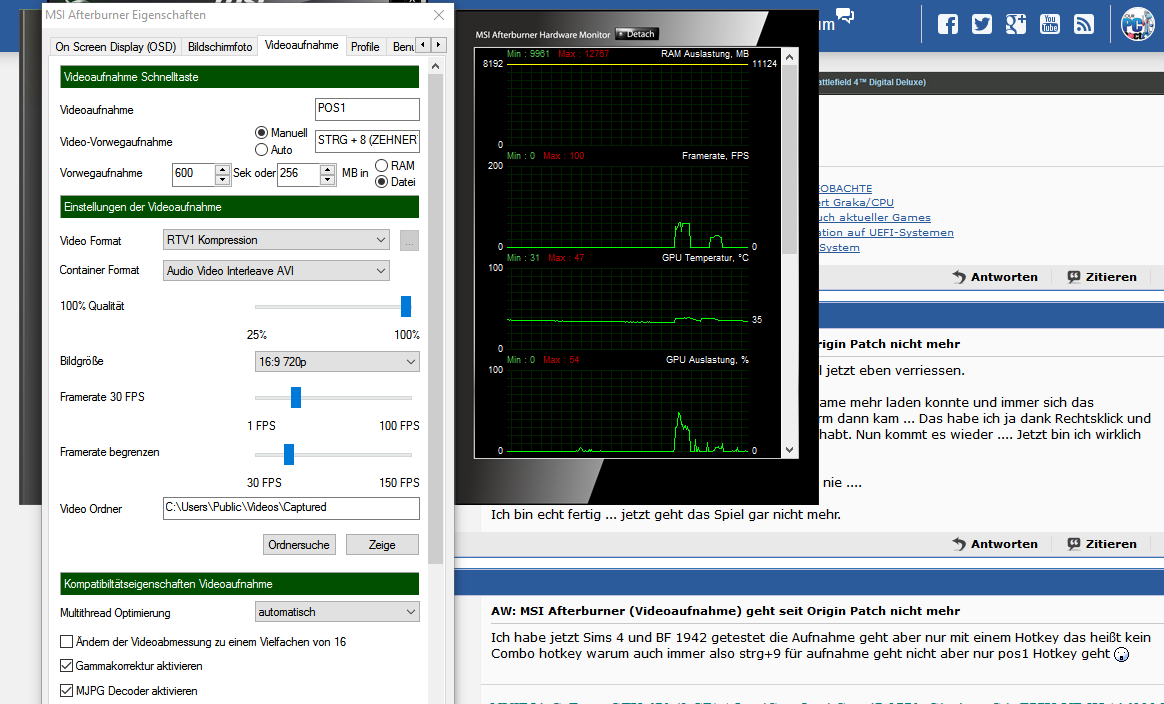Switch to On Screen Display (OSD) tab
The width and height of the screenshot is (1164, 704).
tap(116, 47)
